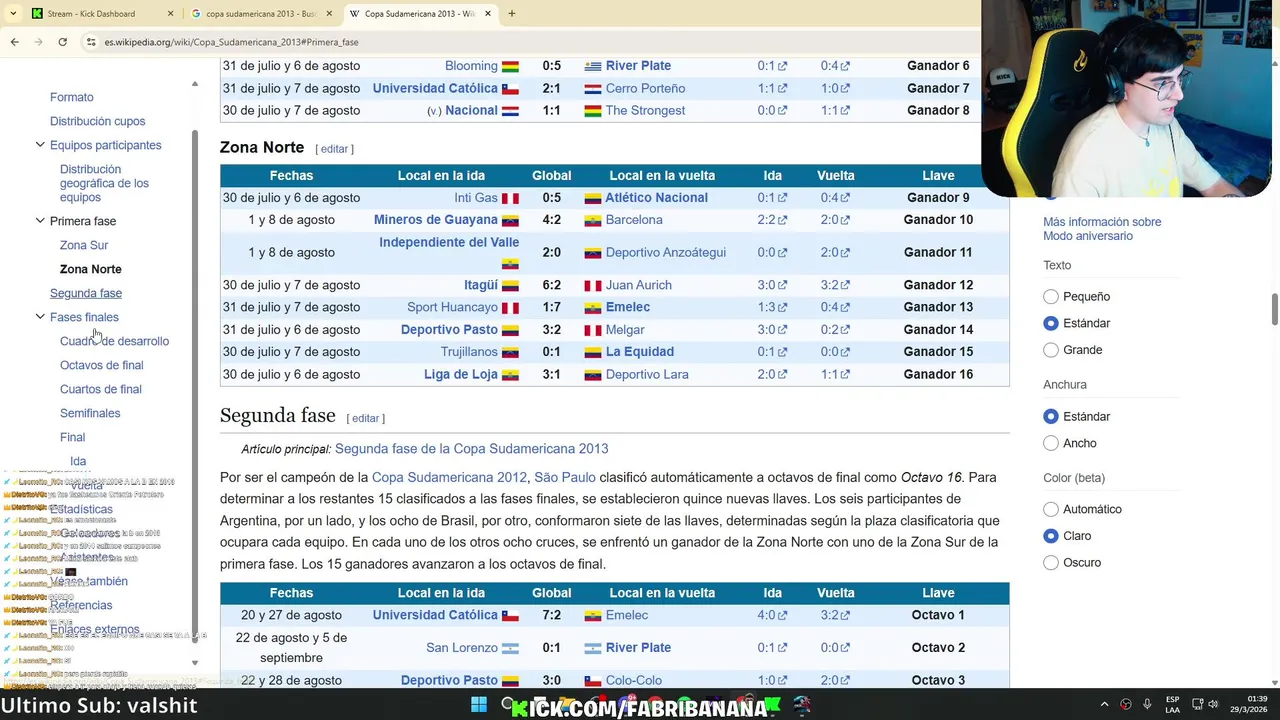
Task: Collapse the Primera fase section
Action: 40,221
